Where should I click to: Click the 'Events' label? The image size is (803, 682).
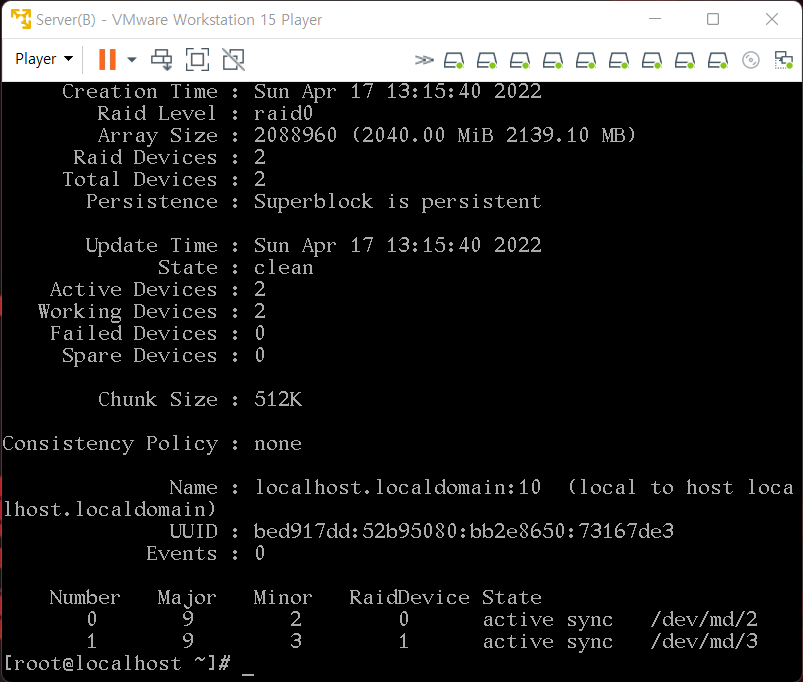[182, 554]
